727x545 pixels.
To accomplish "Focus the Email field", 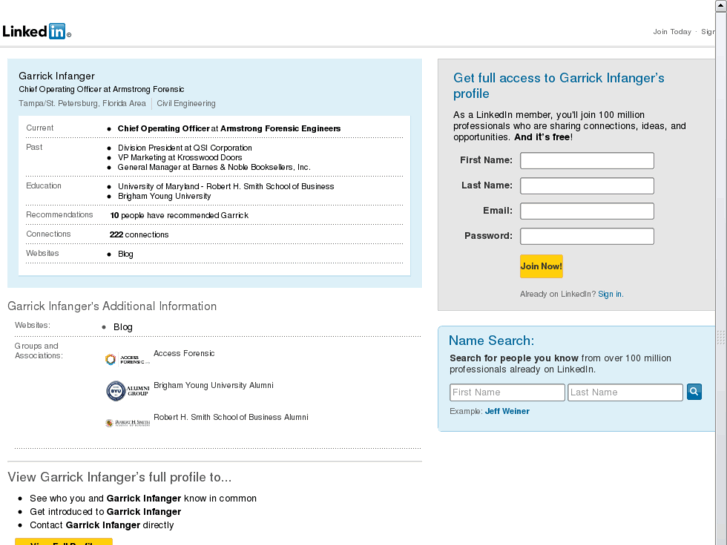I will [x=587, y=211].
